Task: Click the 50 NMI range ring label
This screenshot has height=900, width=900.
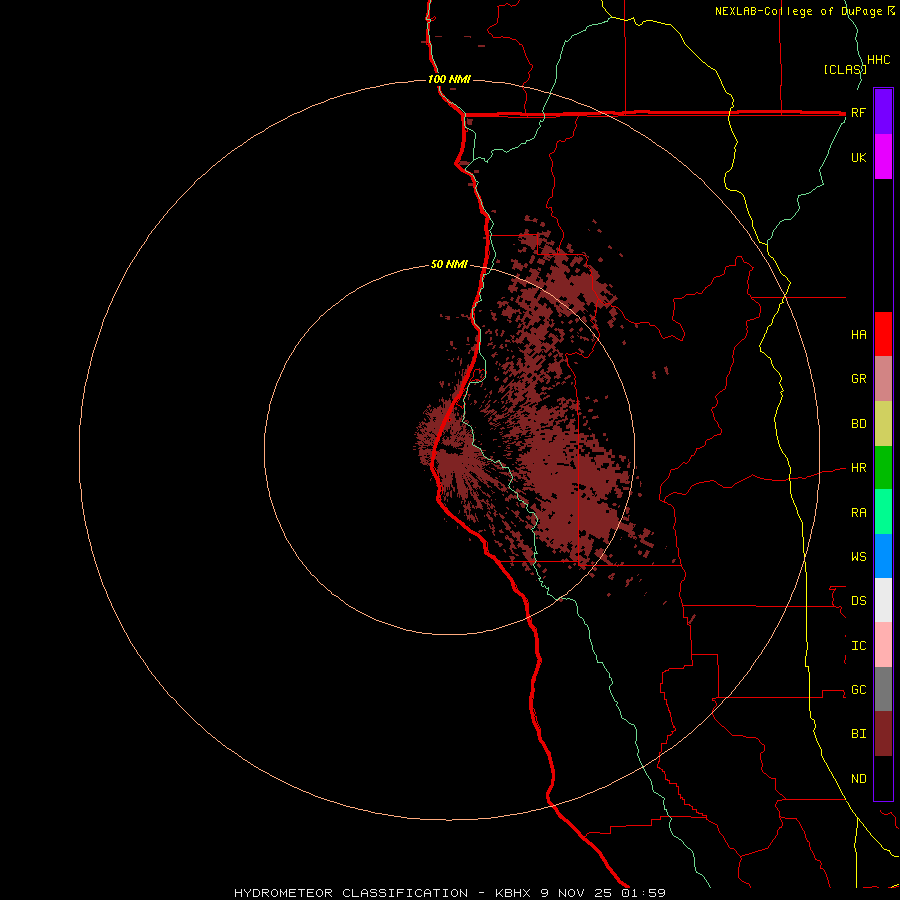Action: tap(449, 265)
